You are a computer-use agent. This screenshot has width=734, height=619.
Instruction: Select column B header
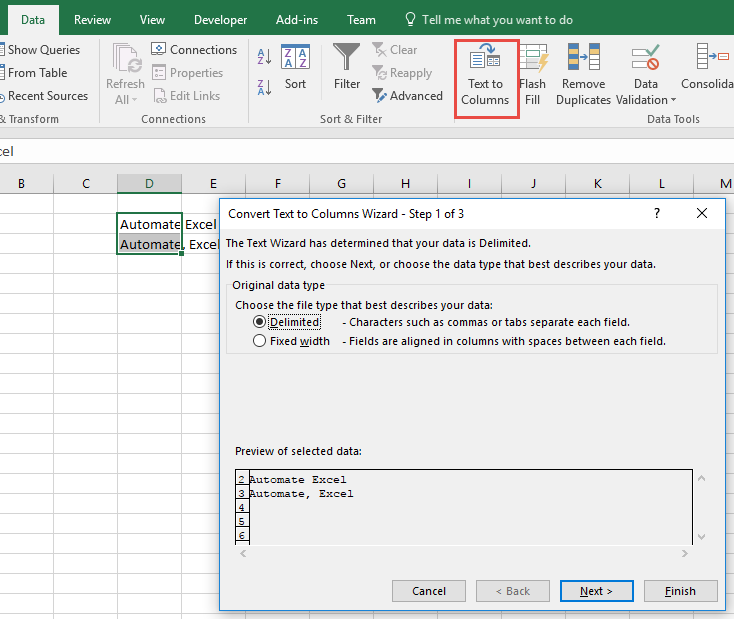click(x=21, y=184)
